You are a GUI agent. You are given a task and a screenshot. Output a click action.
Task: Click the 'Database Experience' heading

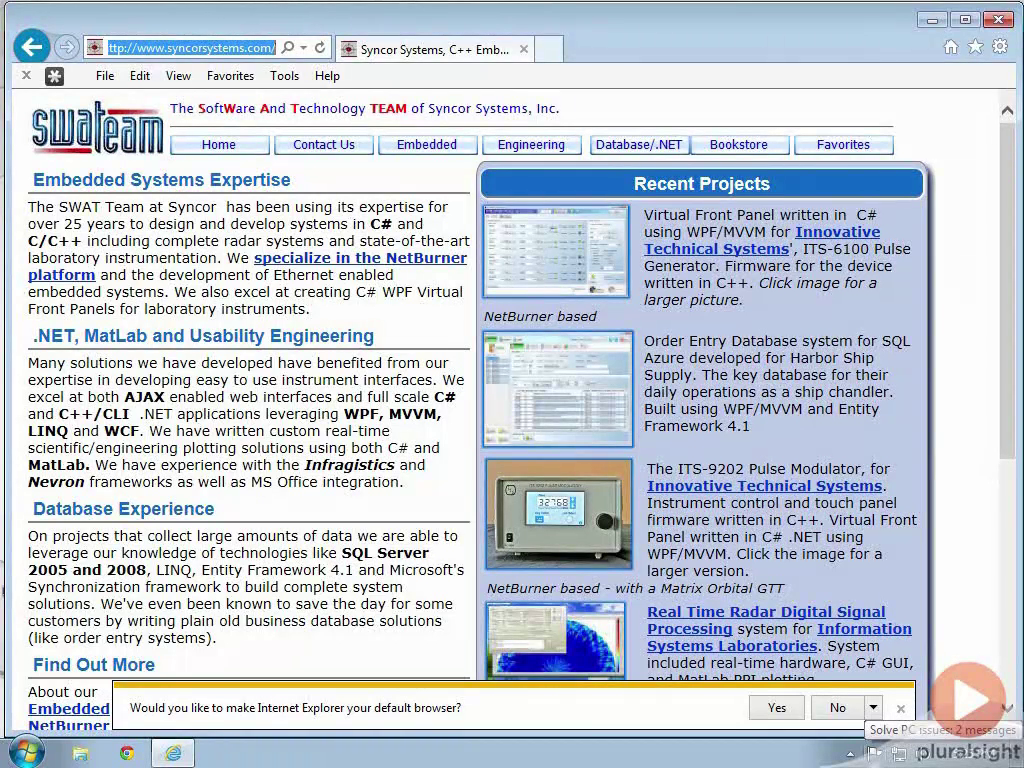(x=123, y=509)
